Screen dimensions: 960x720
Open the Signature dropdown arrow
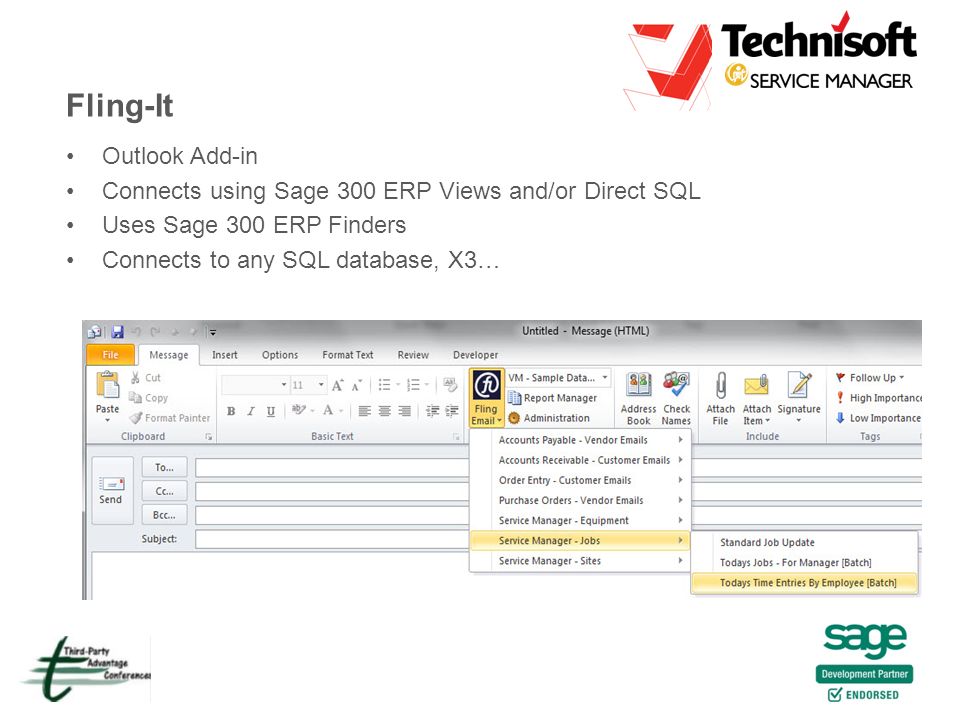[798, 421]
